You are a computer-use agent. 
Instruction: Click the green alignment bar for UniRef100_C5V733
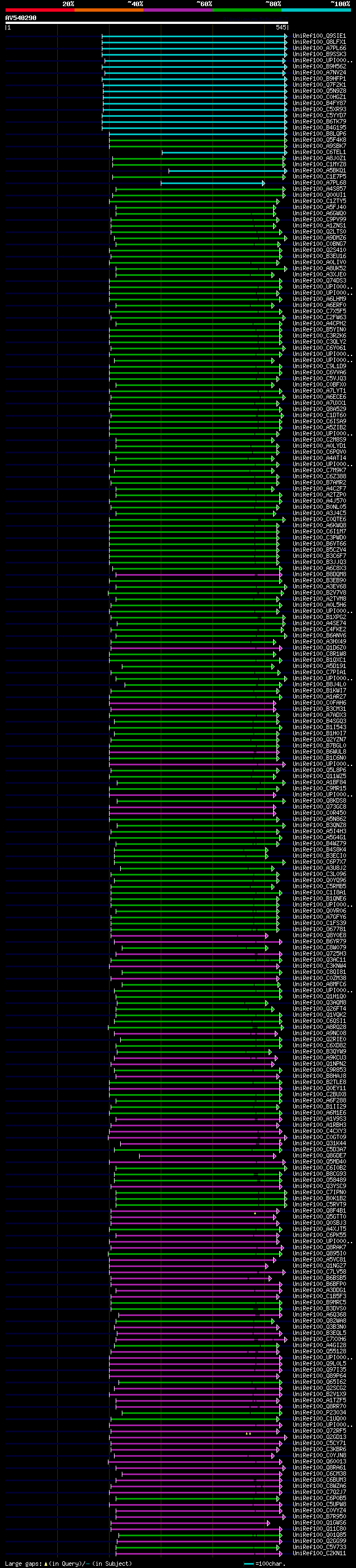(x=199, y=1548)
